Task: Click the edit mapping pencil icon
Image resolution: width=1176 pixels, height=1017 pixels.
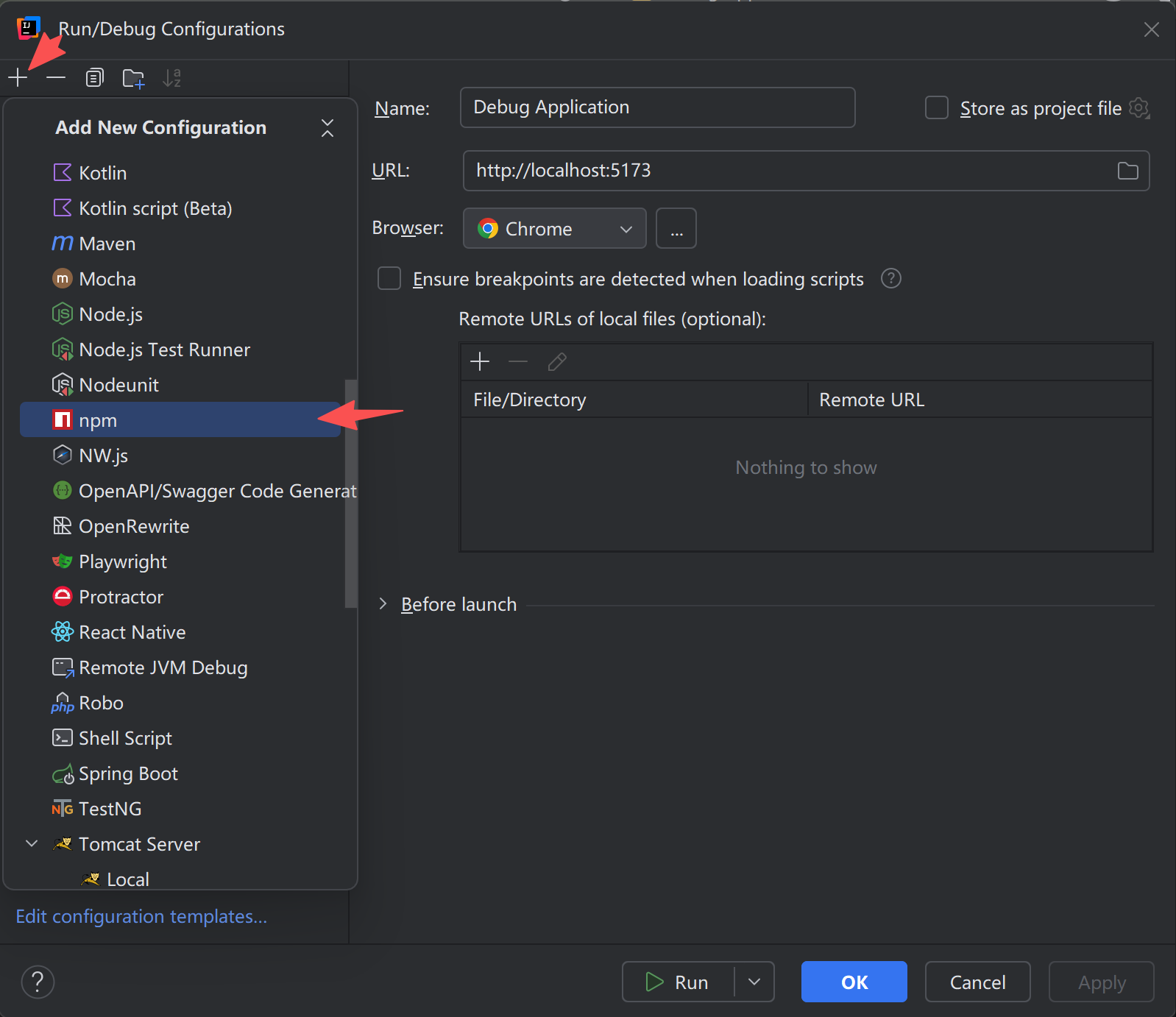Action: pos(557,361)
